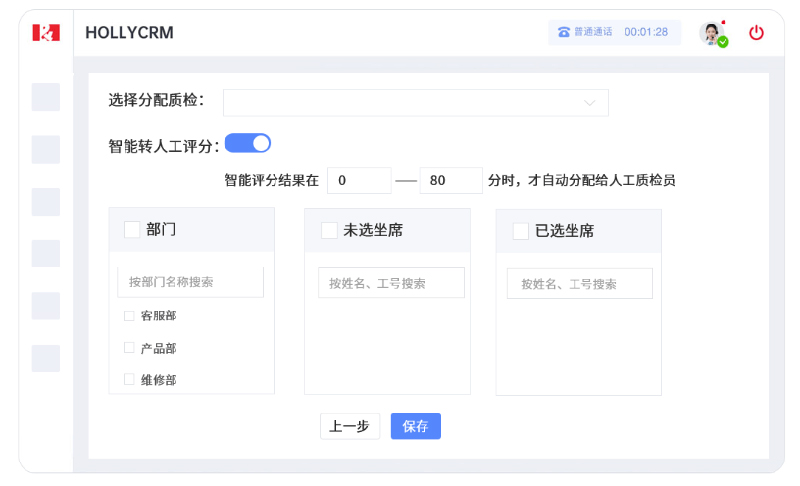Tick the 产品部 checkbox
Screen dimensions: 800x486
(129, 348)
